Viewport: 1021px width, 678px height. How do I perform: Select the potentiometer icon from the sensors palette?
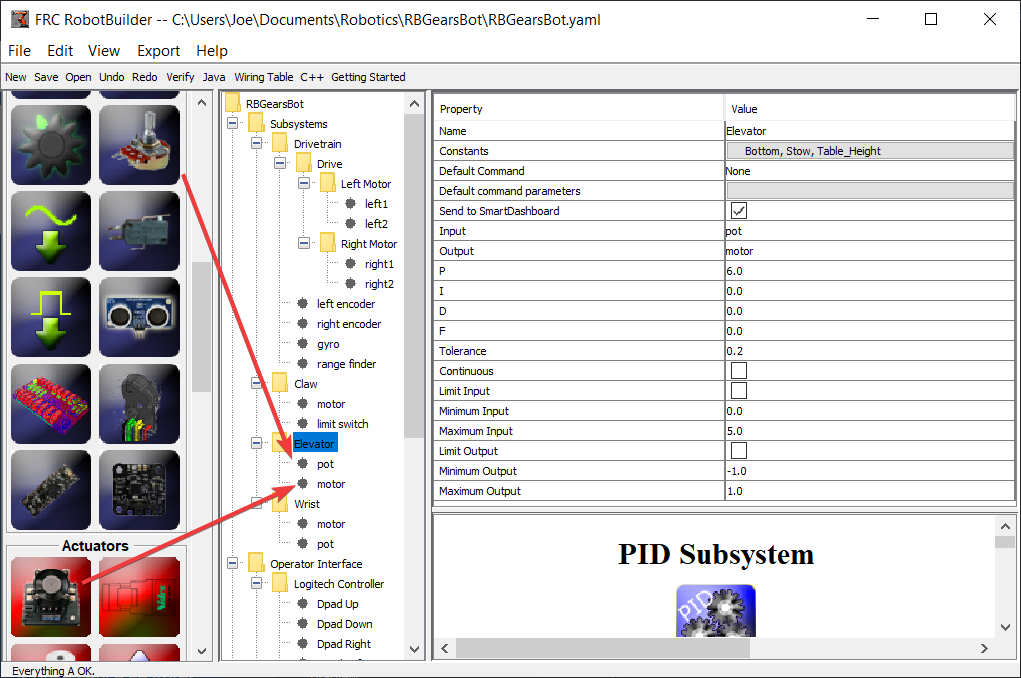tap(139, 144)
